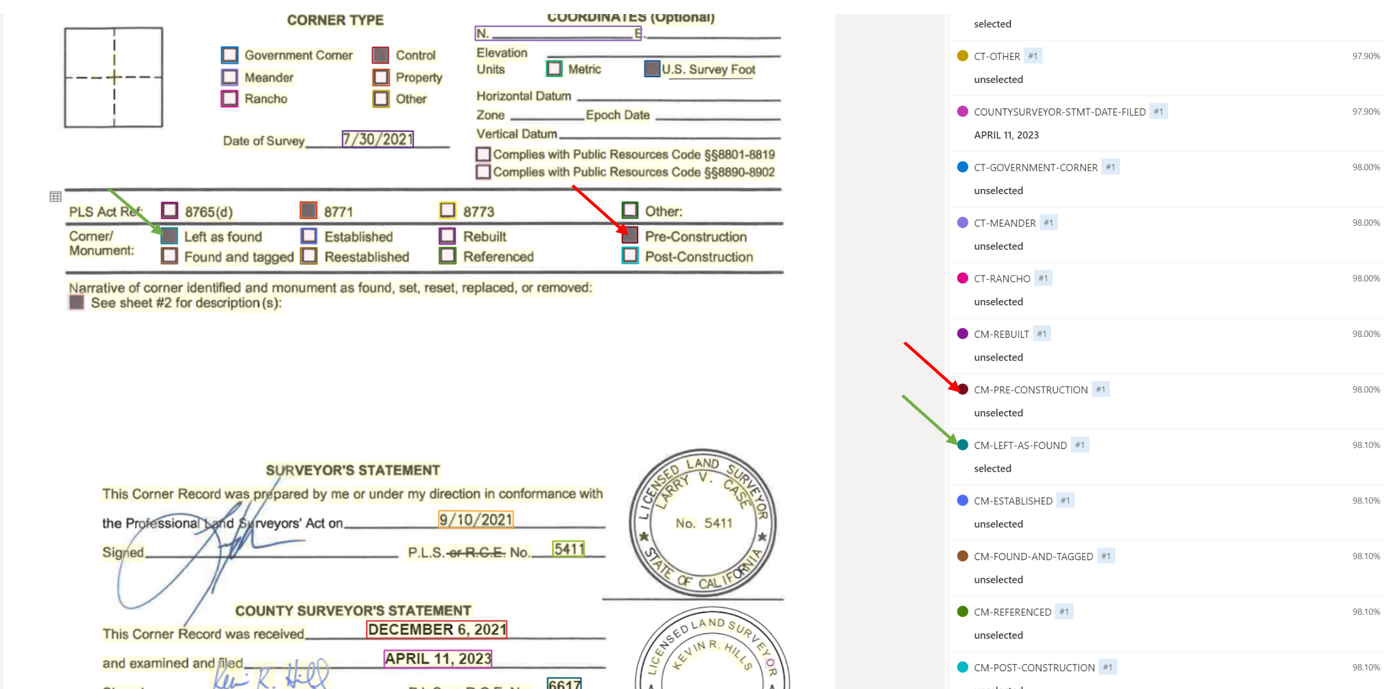Screen dimensions: 1392x689
Task: Click the blue dot for CM-ESTABLISHED
Action: [x=962, y=500]
